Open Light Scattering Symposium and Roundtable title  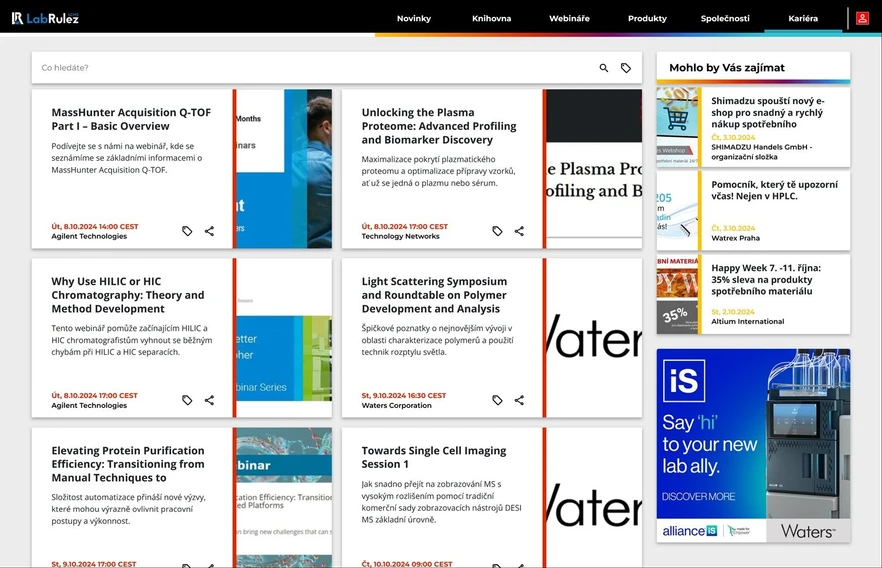[434, 295]
